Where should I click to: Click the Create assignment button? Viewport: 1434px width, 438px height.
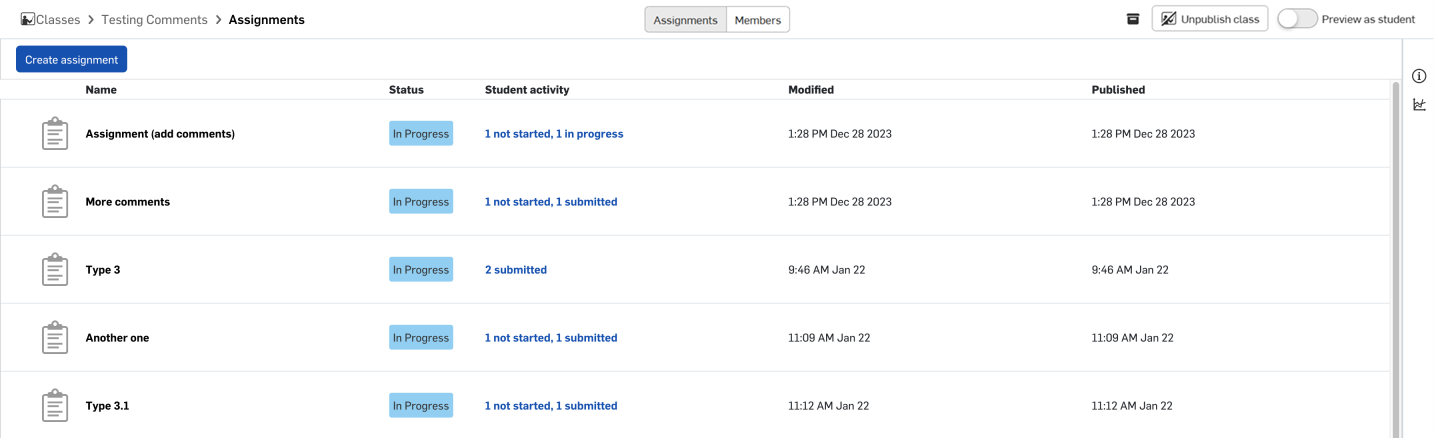tap(71, 60)
